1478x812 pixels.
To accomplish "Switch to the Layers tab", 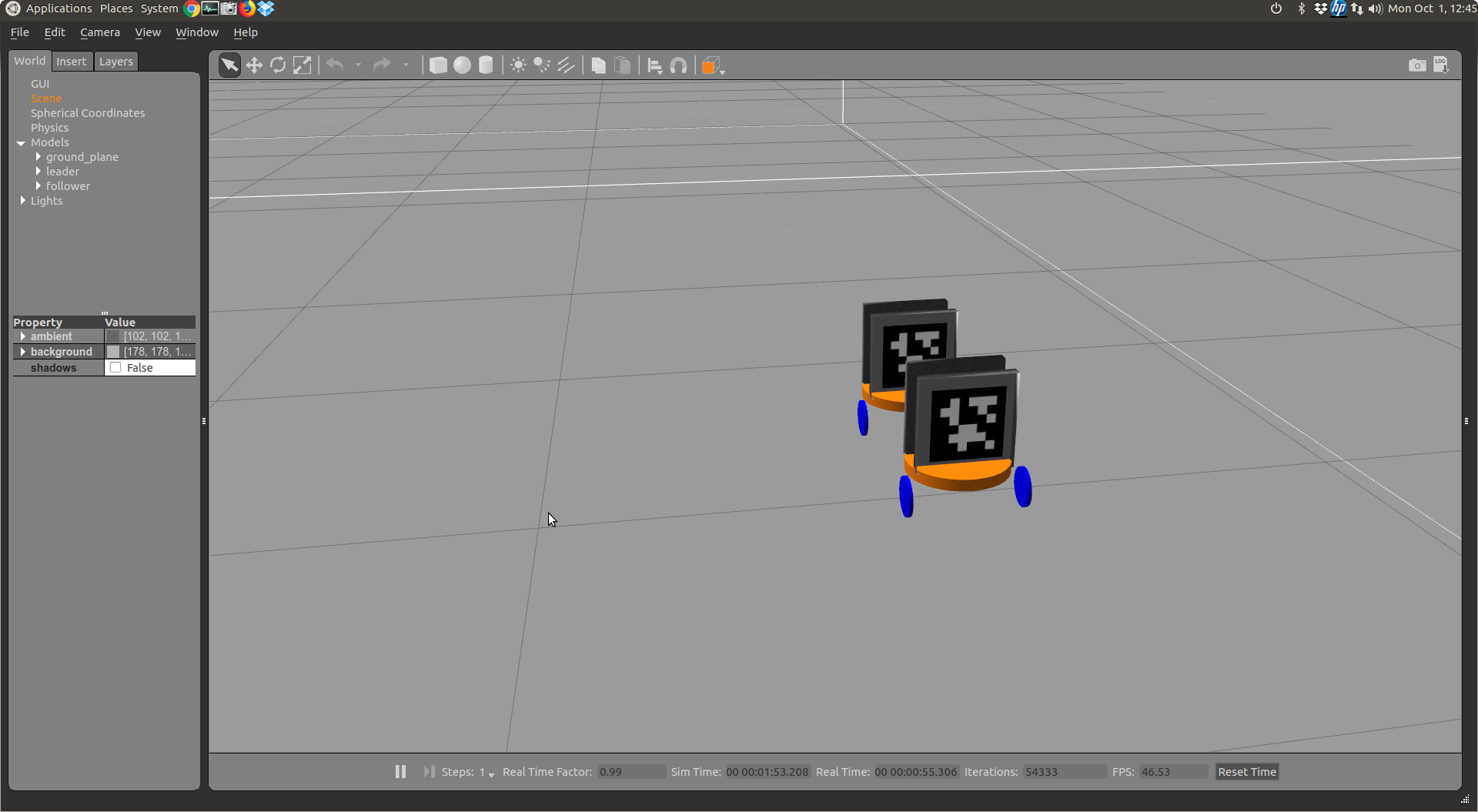I will click(x=116, y=62).
